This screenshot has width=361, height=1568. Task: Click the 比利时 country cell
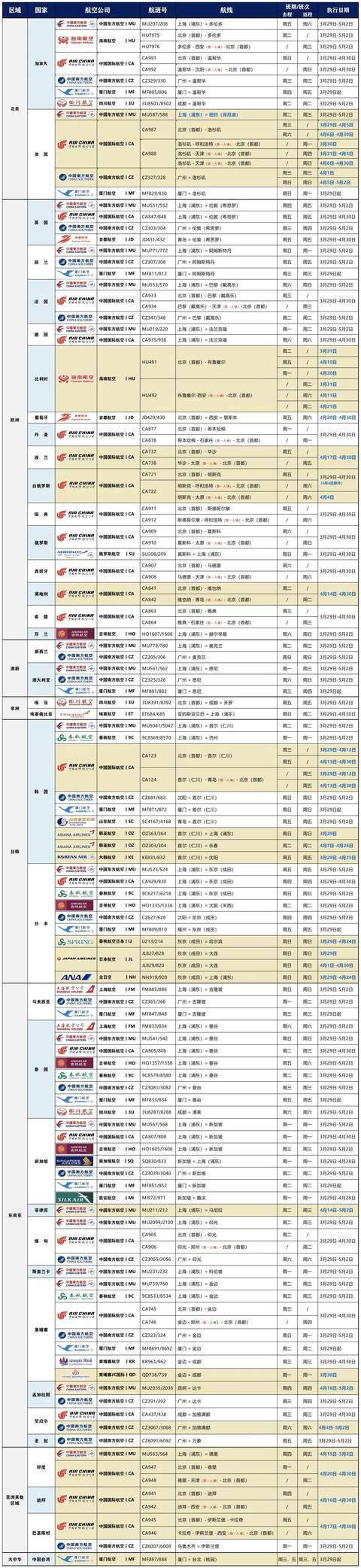42,378
